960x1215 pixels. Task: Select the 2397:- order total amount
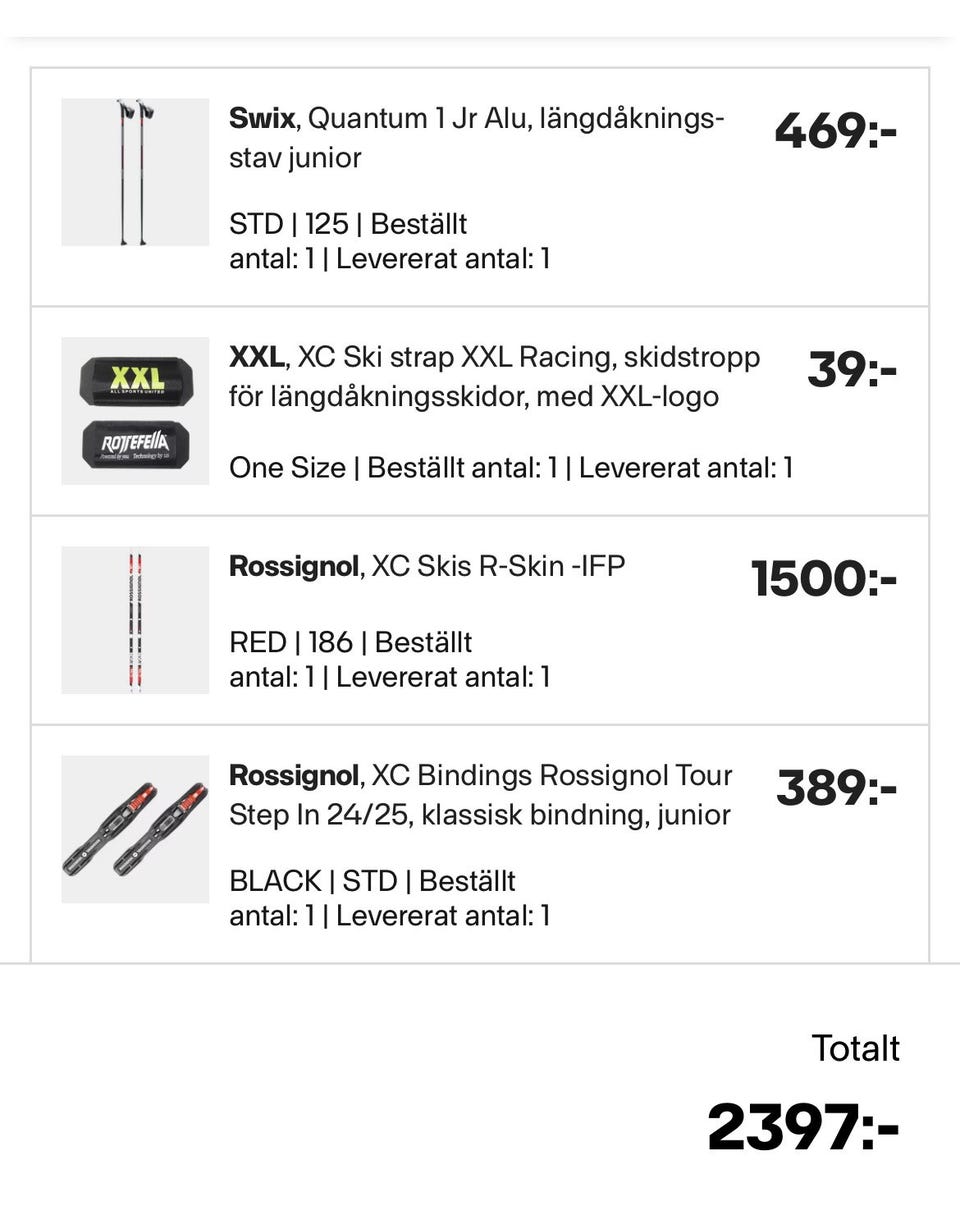click(803, 1128)
